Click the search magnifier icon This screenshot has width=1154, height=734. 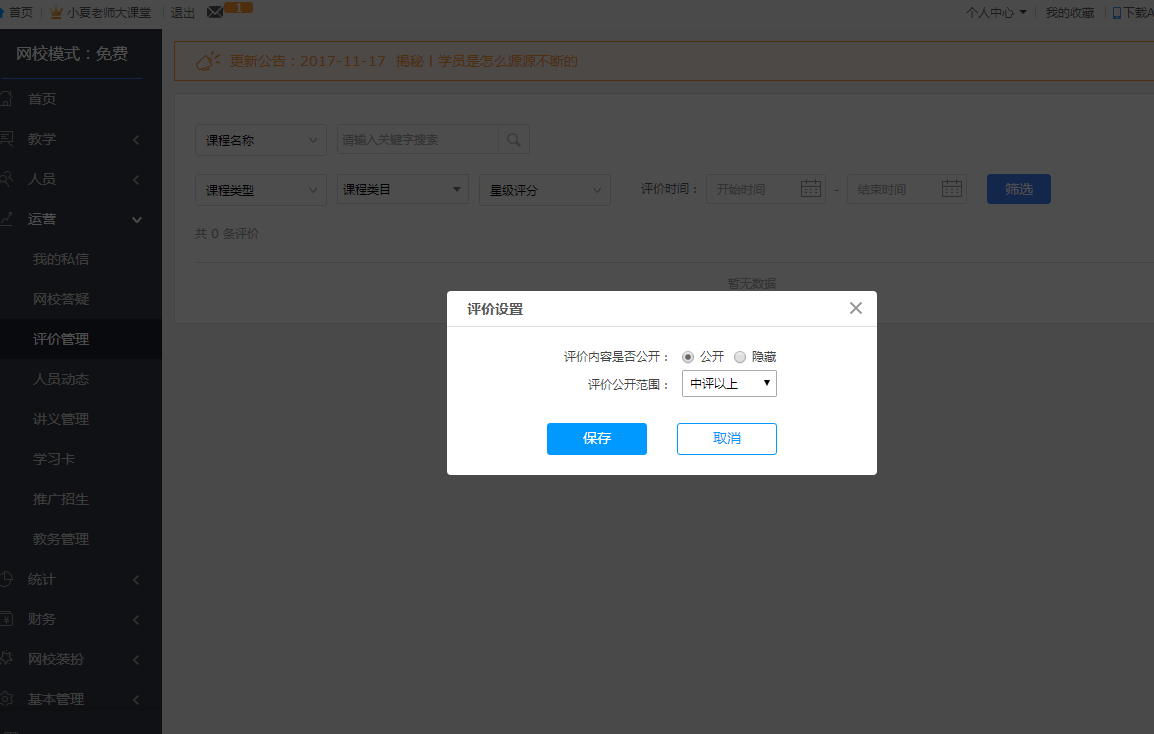pyautogui.click(x=514, y=140)
